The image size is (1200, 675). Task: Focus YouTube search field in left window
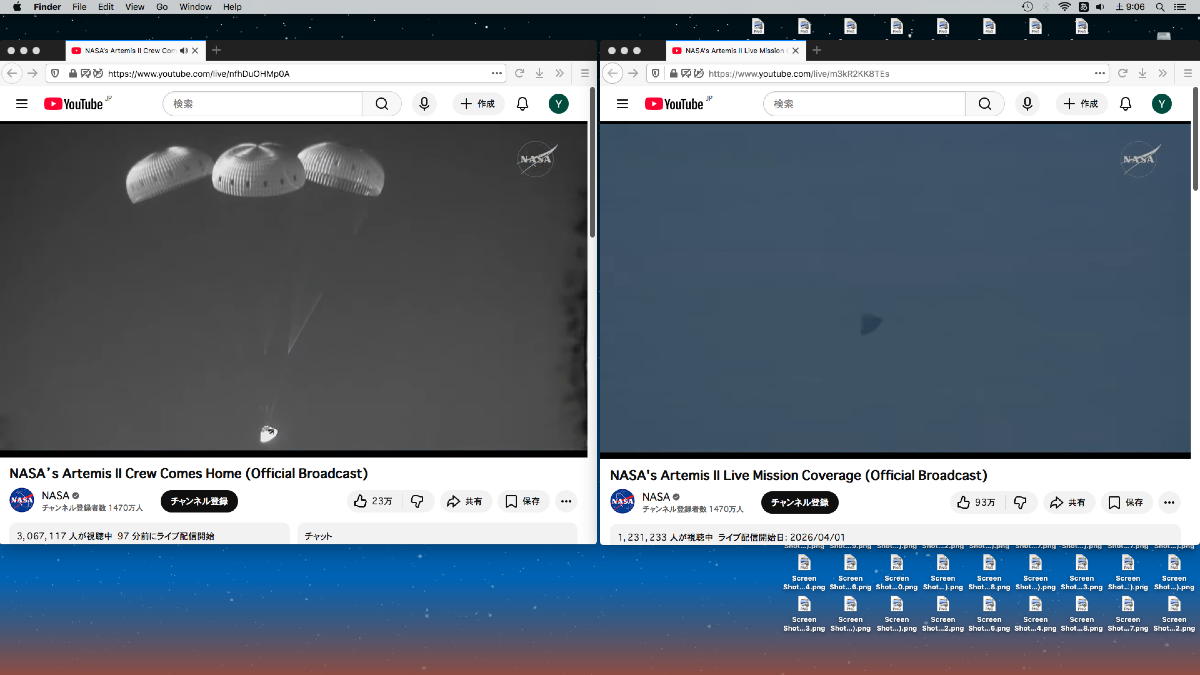[x=262, y=104]
